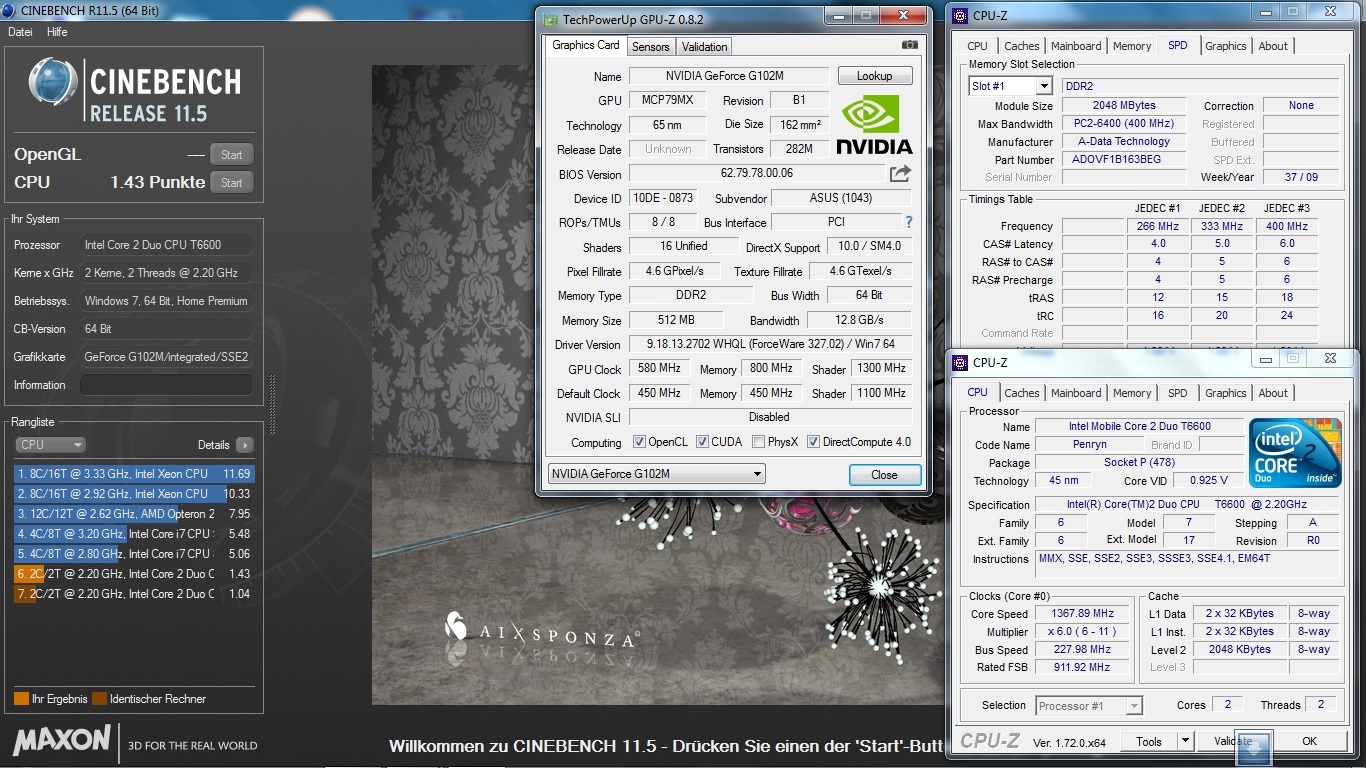Click the Lookup button in GPU-Z
Screen dimensions: 1366x768
[x=874, y=76]
